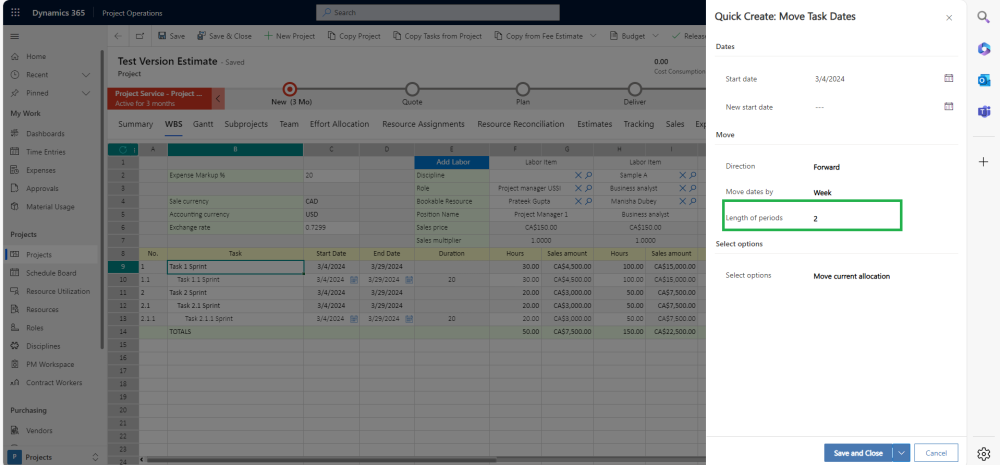Switch to the Team tab

tap(289, 124)
